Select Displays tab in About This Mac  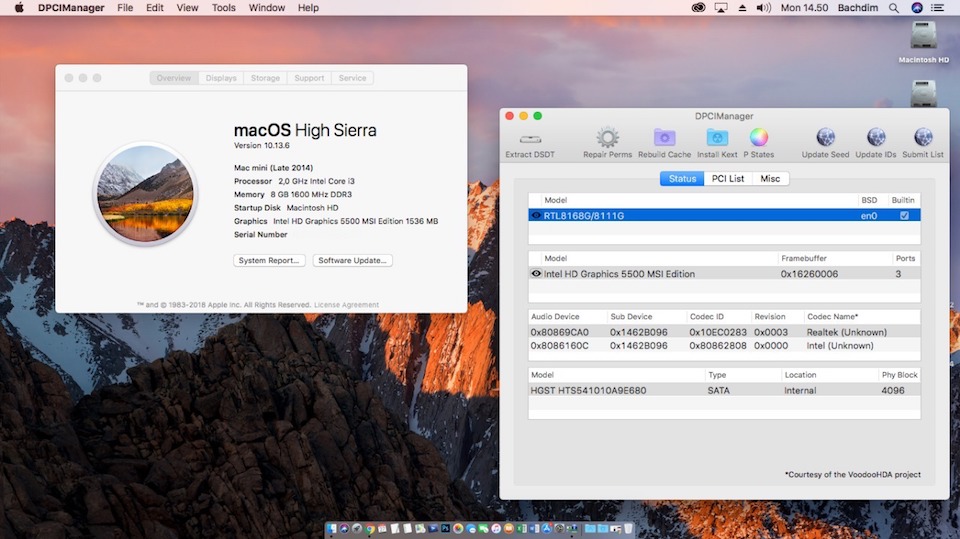coord(221,78)
